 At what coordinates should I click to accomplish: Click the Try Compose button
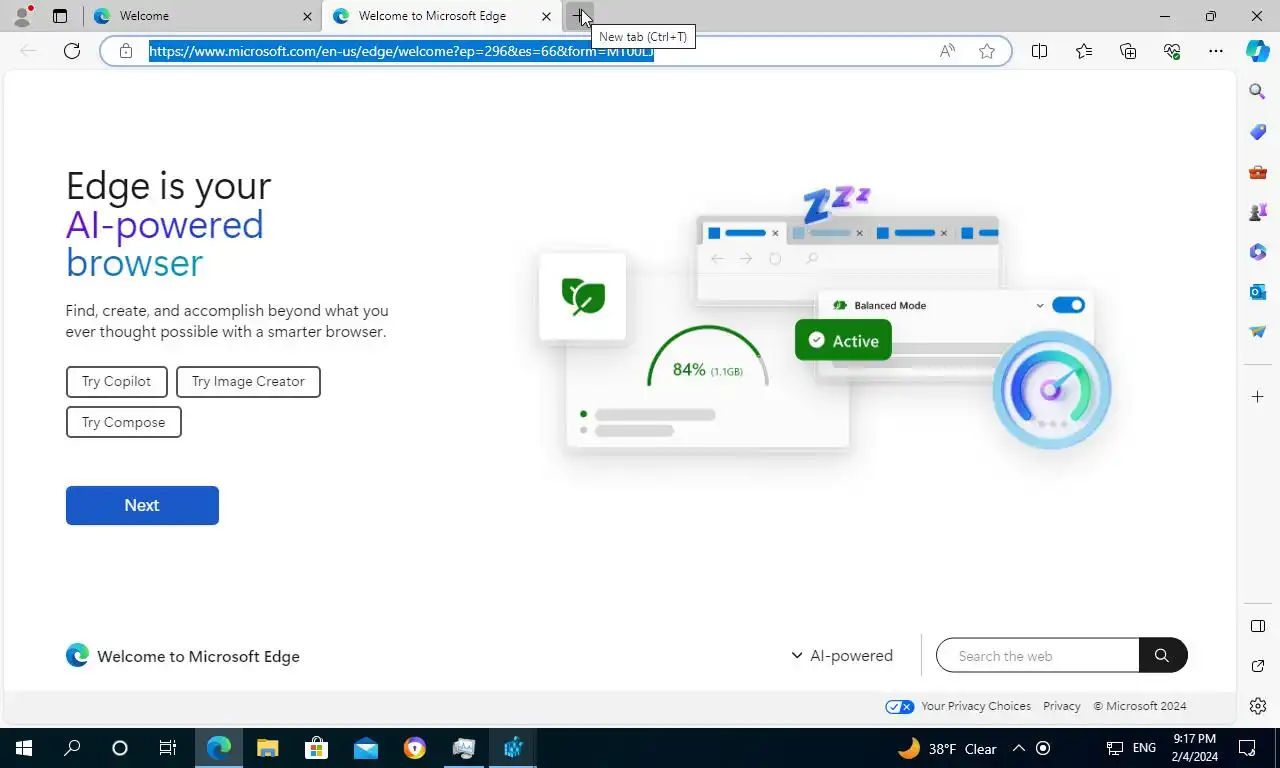pyautogui.click(x=124, y=422)
